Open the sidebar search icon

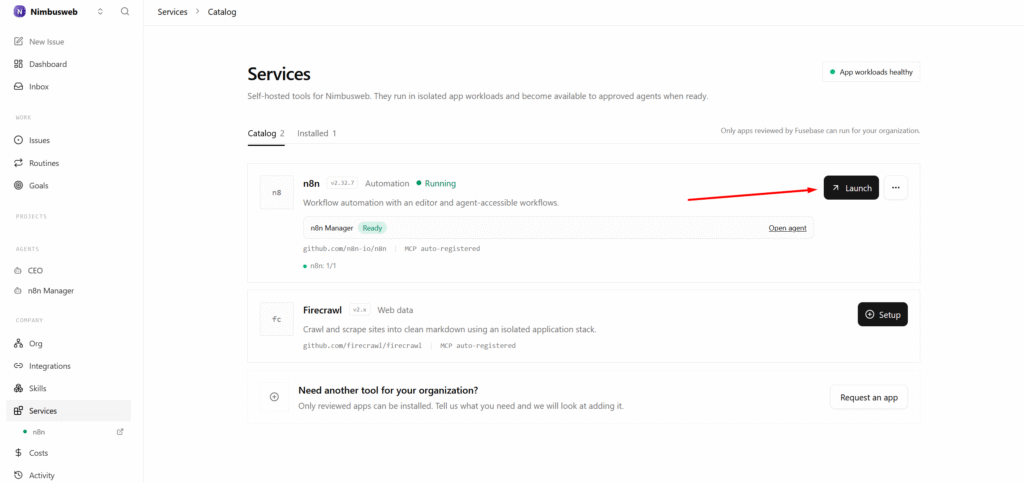pyautogui.click(x=125, y=12)
